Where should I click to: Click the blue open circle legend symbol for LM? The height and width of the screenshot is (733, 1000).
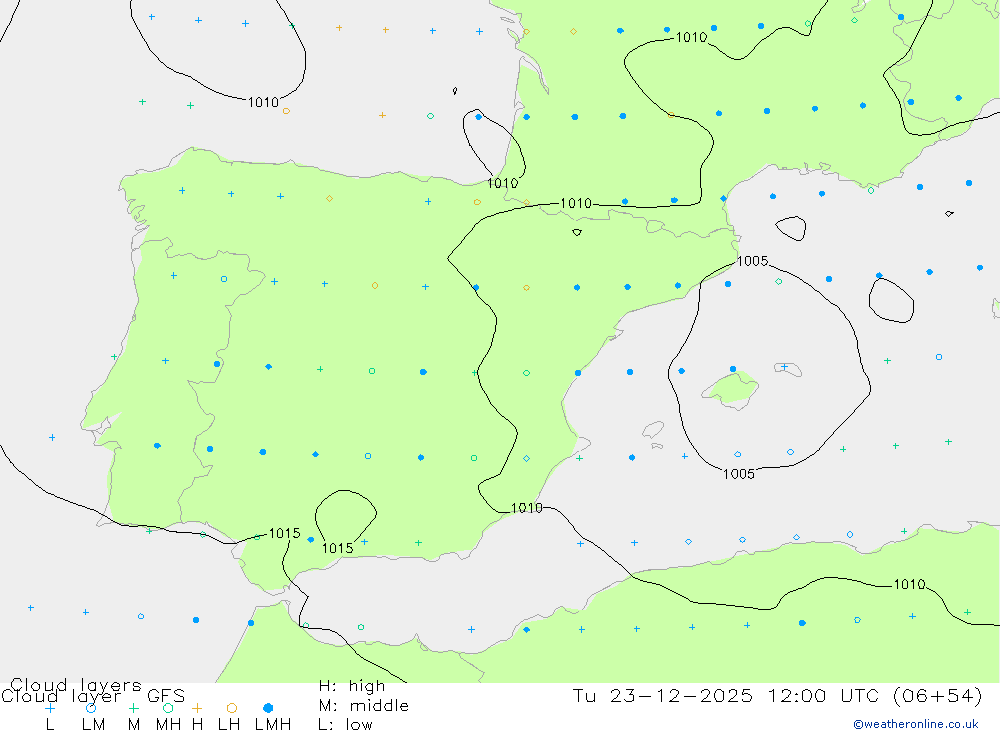click(91, 708)
